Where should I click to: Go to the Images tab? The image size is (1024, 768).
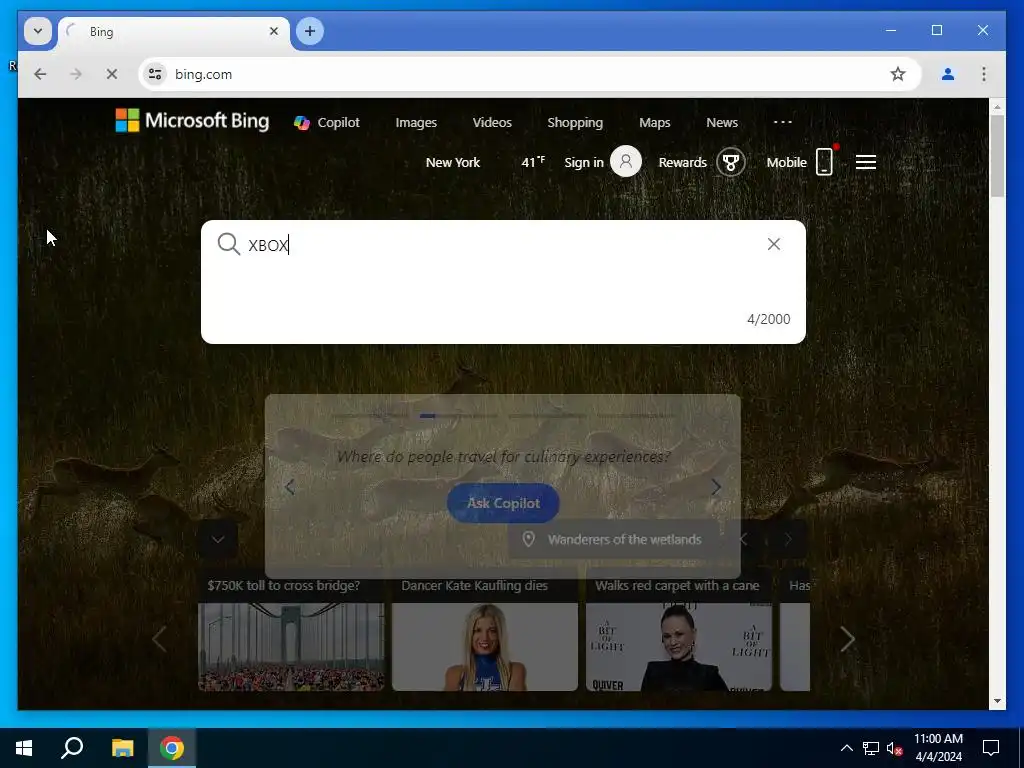(416, 123)
